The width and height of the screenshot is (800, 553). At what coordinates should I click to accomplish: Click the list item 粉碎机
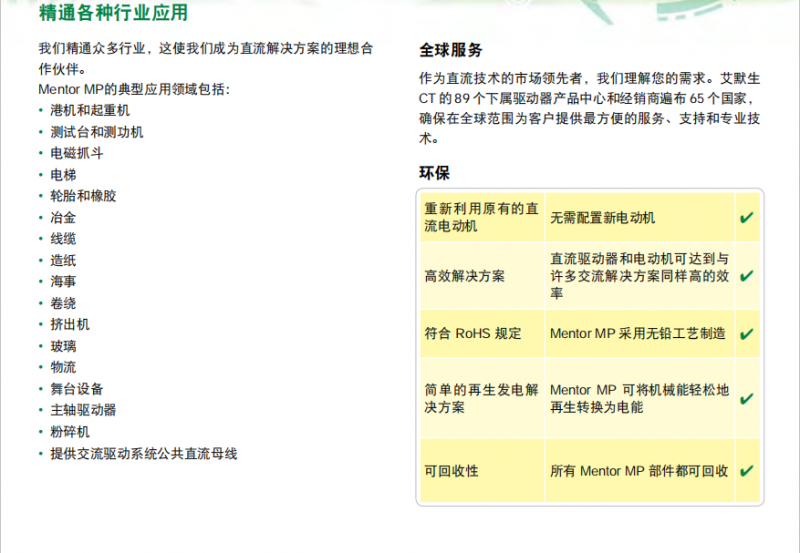[70, 432]
